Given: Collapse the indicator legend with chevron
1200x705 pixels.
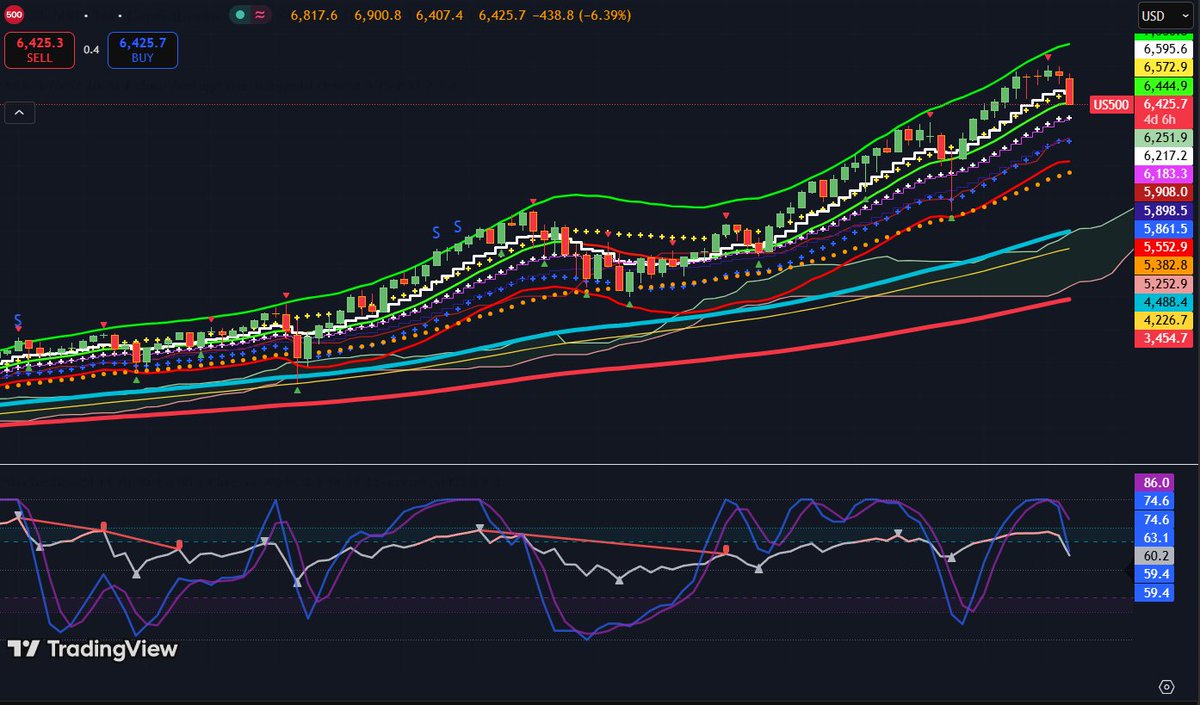Looking at the screenshot, I should [18, 113].
